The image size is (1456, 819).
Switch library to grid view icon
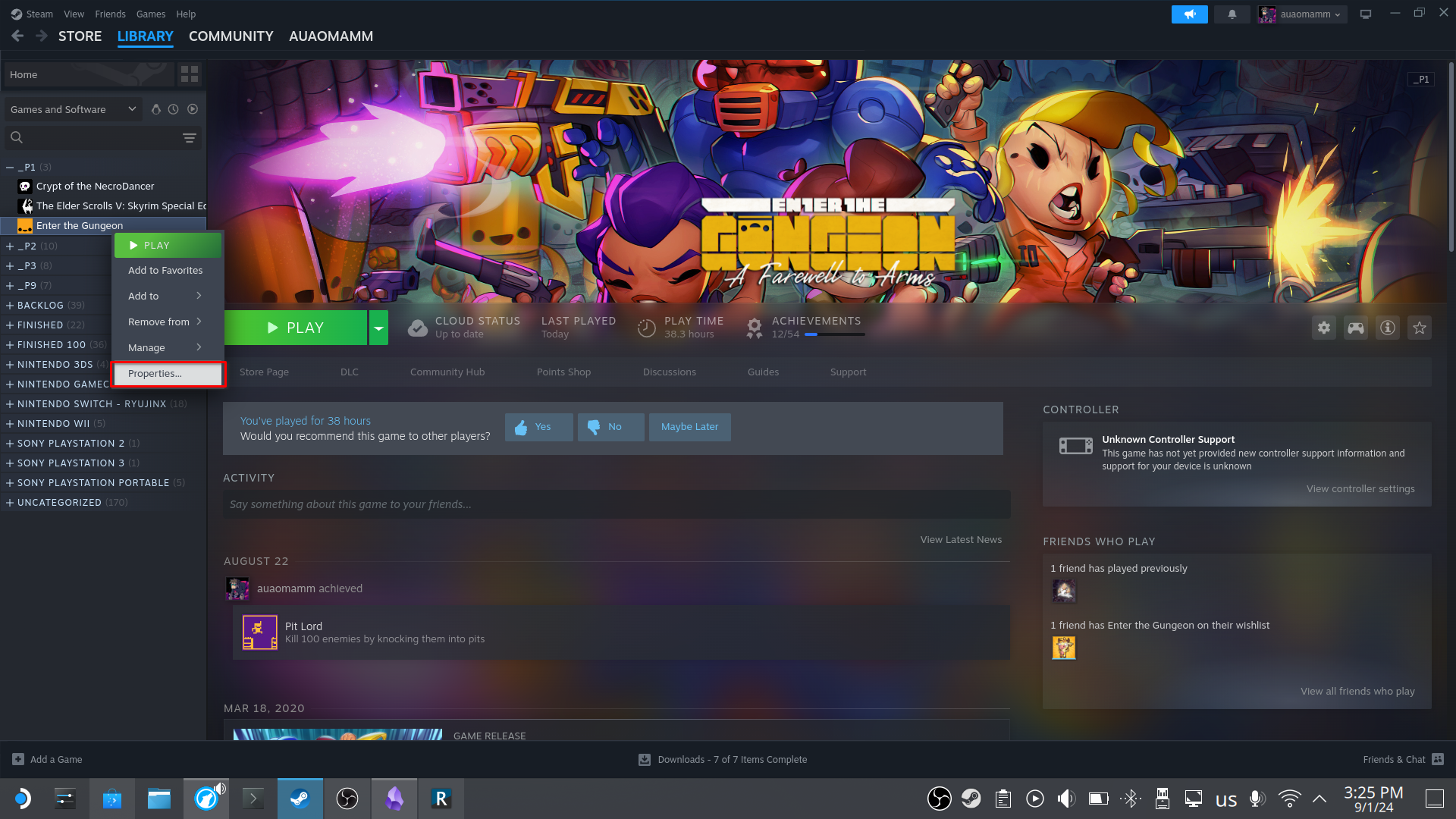(x=190, y=74)
